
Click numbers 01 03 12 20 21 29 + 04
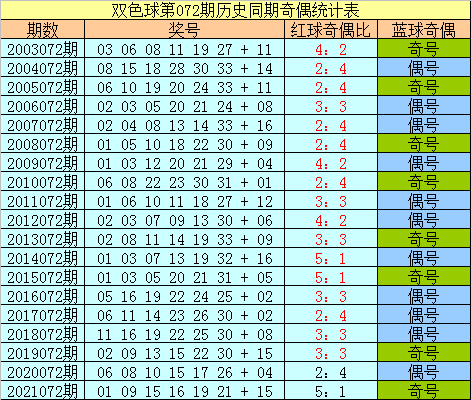coord(184,164)
